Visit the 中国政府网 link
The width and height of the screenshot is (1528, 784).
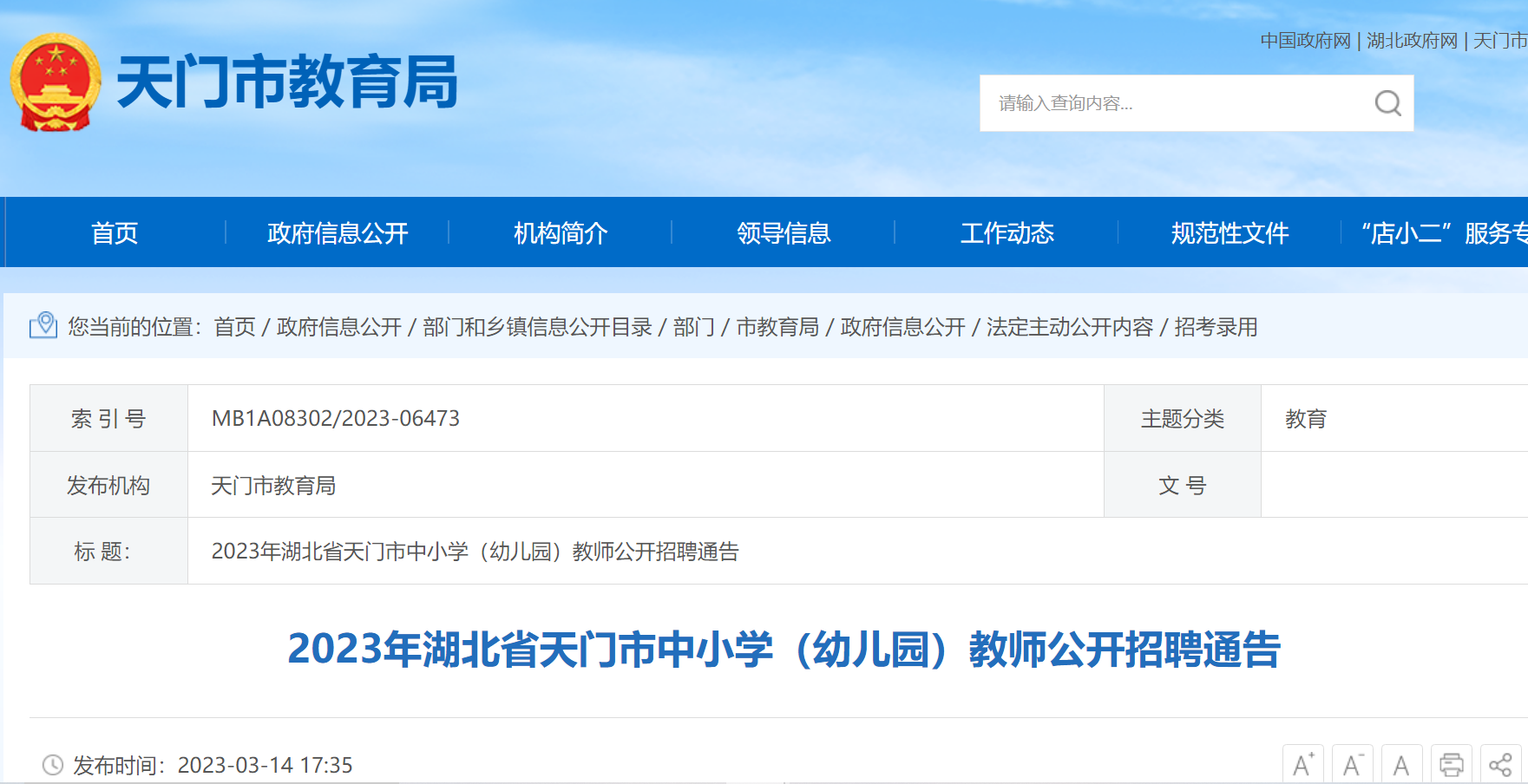[x=1306, y=41]
